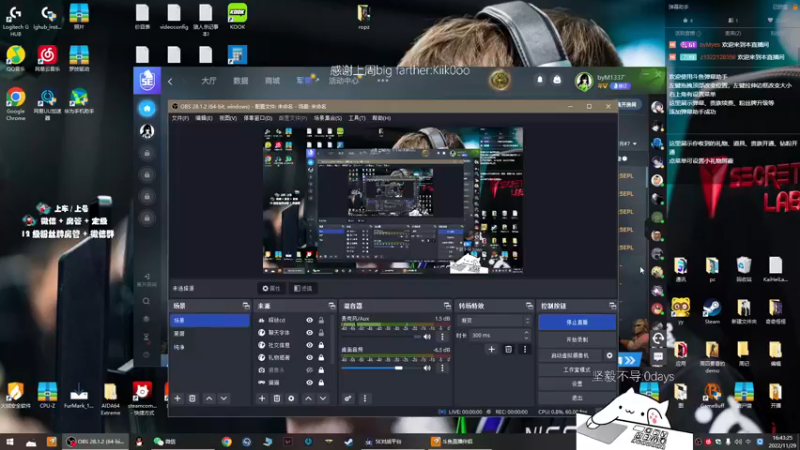Add a new source with the plus icon
This screenshot has height=450, width=800.
click(x=262, y=398)
